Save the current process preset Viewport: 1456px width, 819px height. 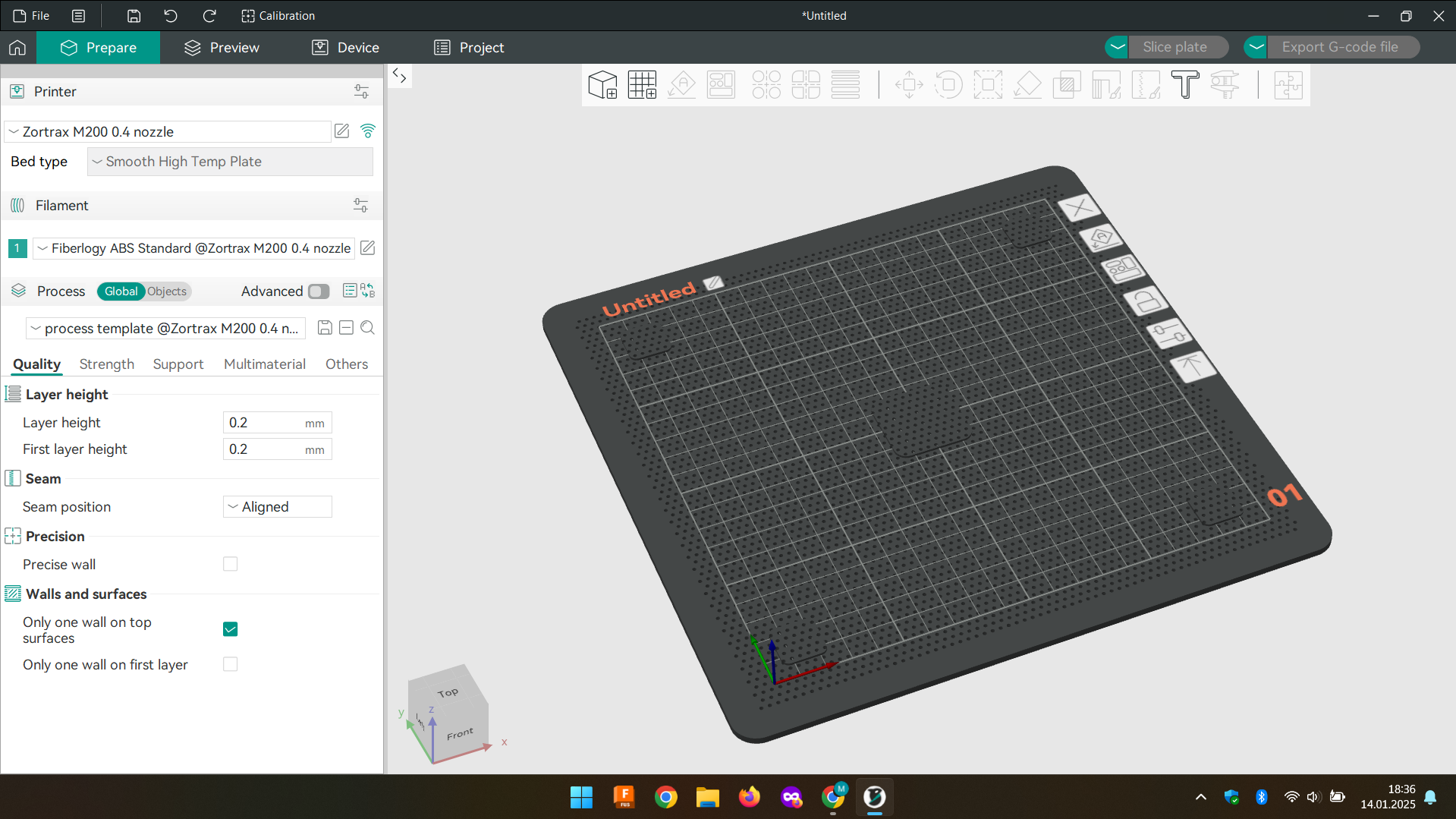pyautogui.click(x=325, y=328)
